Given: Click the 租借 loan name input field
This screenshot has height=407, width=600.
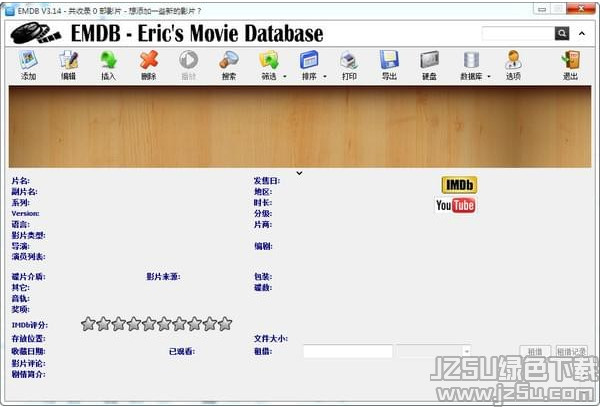Looking at the screenshot, I should click(x=348, y=351).
